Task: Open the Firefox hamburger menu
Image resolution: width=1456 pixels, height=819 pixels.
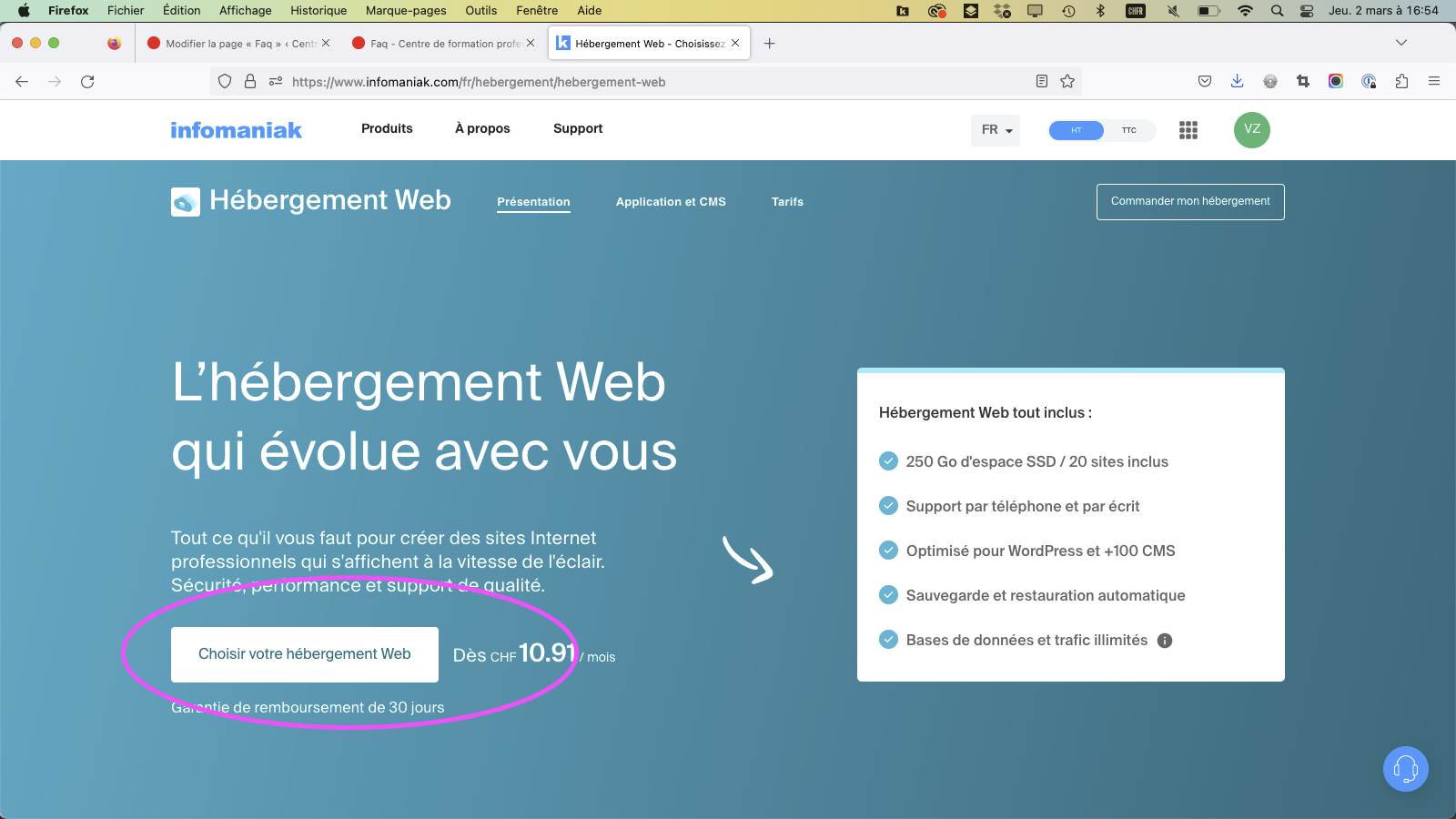Action: coord(1434,82)
